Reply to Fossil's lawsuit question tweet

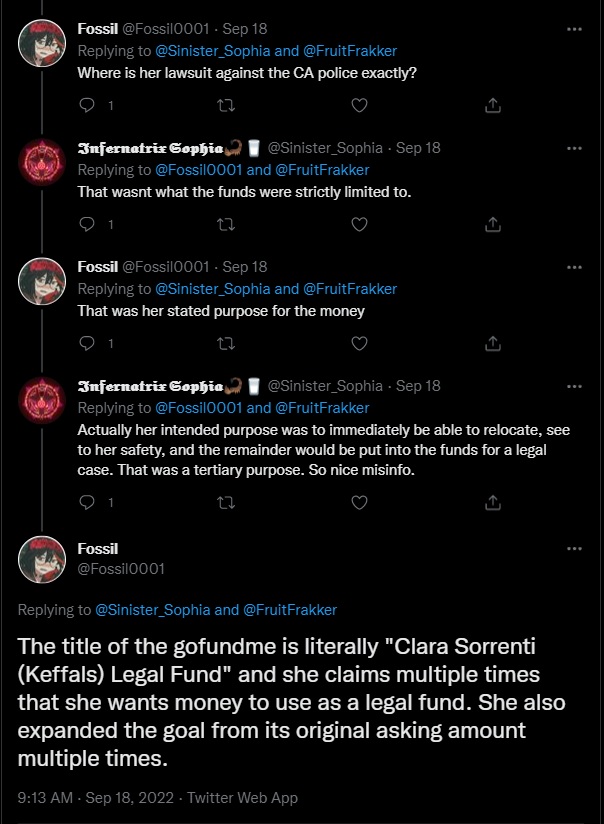coord(86,105)
